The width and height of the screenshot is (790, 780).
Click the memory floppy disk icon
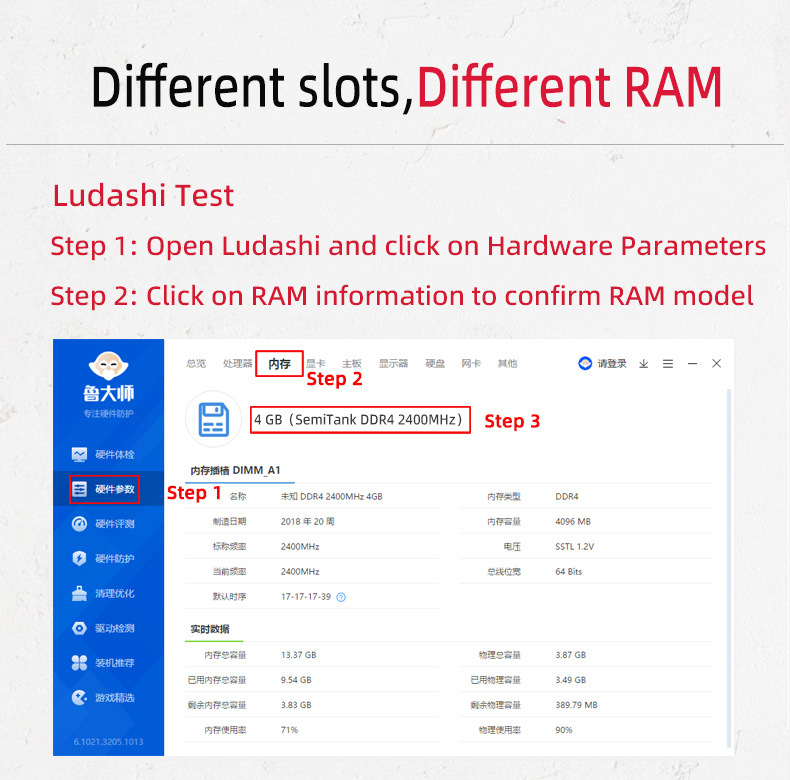click(214, 419)
